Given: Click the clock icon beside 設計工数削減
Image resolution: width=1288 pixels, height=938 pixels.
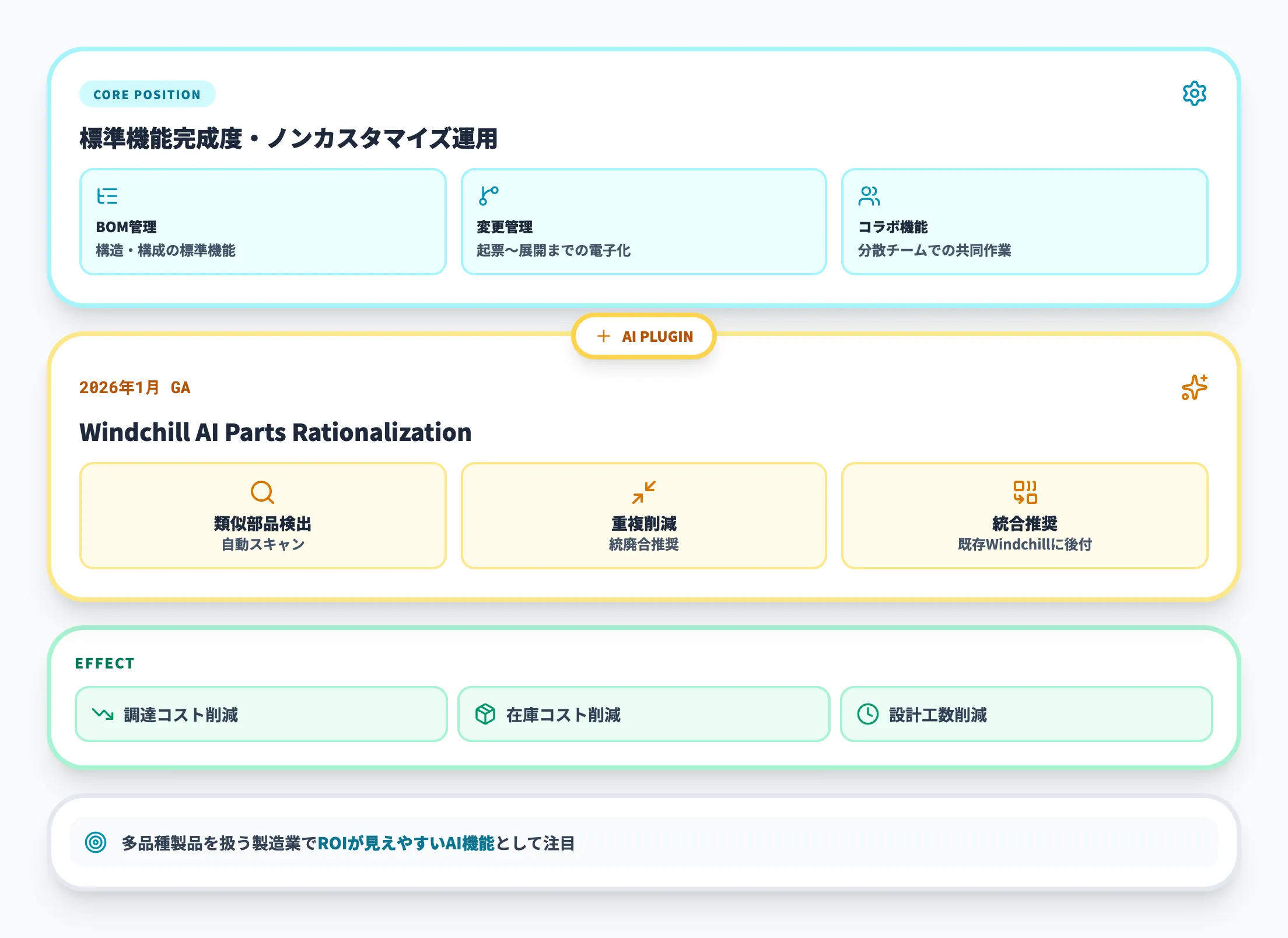Looking at the screenshot, I should coord(868,714).
